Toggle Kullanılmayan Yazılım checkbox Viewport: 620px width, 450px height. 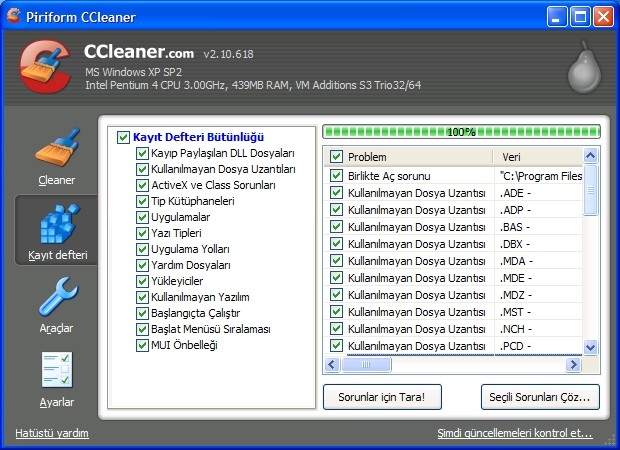(142, 297)
